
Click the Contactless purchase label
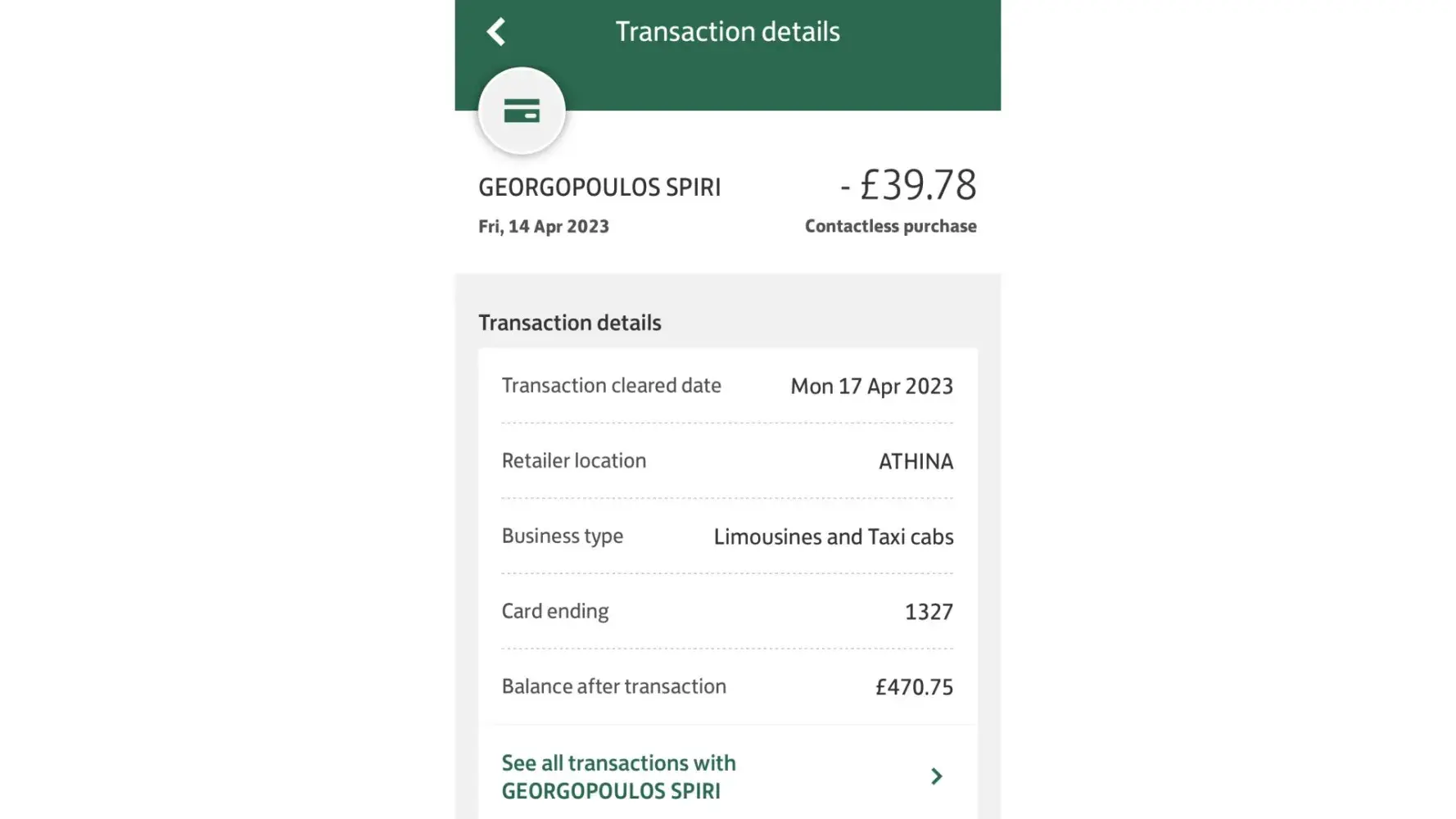pos(890,226)
